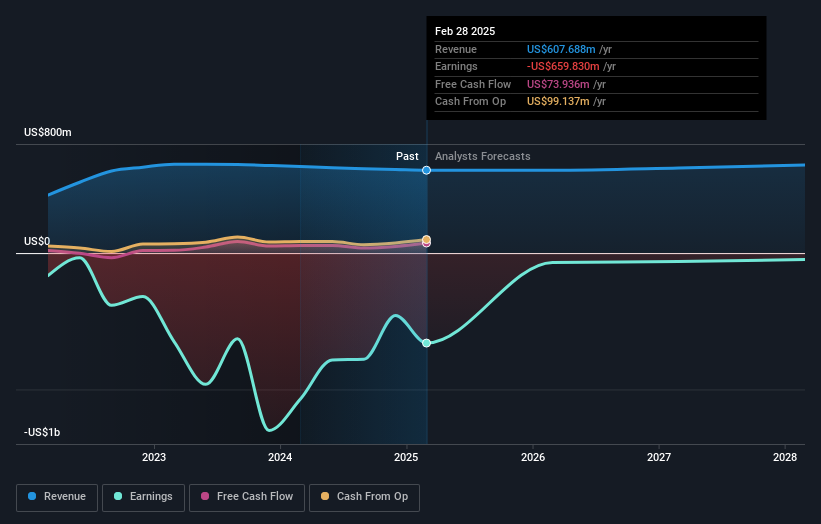The width and height of the screenshot is (821, 524).
Task: Click the Feb 28 2025 tooltip date
Action: (x=465, y=31)
